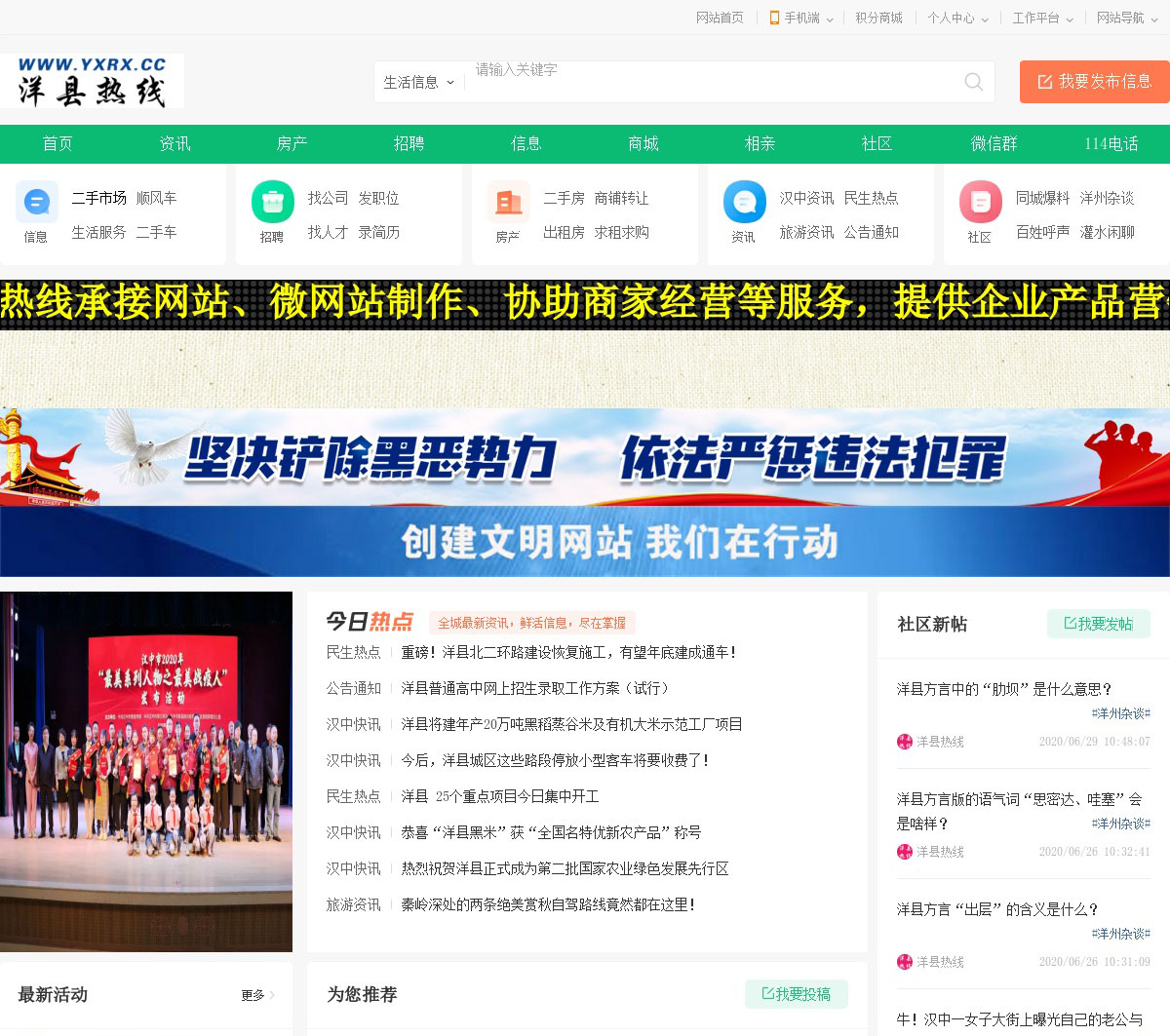The height and width of the screenshot is (1036, 1170).
Task: Expand the 工作平台 menu
Action: point(1042,18)
